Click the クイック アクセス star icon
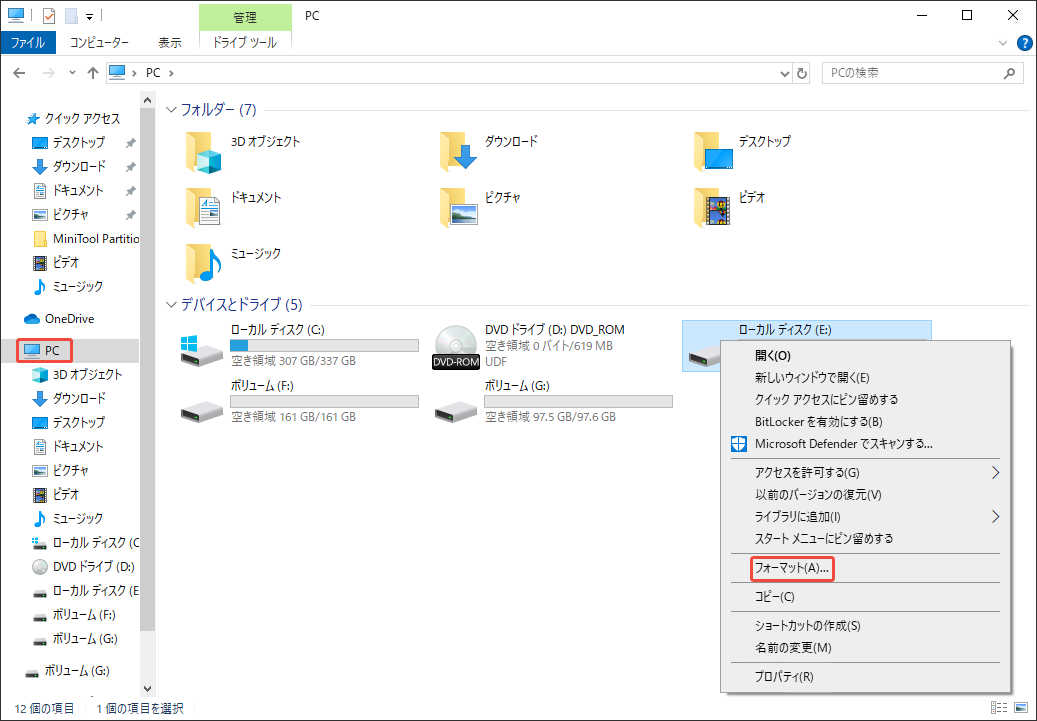The height and width of the screenshot is (721, 1037). point(32,119)
